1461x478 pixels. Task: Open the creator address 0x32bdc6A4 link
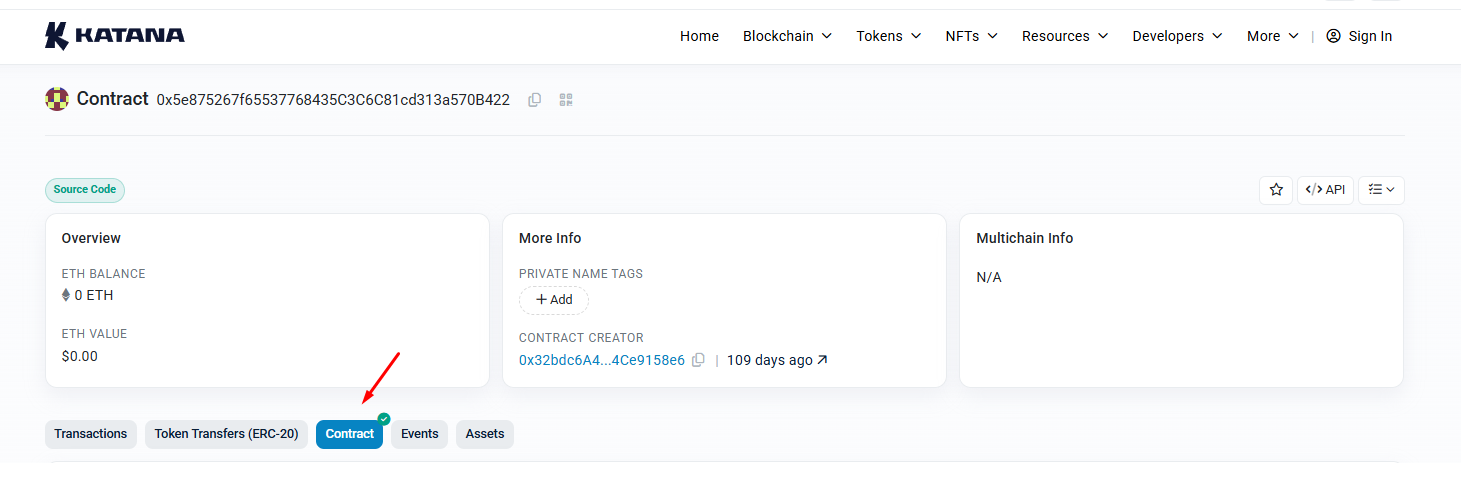(x=602, y=360)
